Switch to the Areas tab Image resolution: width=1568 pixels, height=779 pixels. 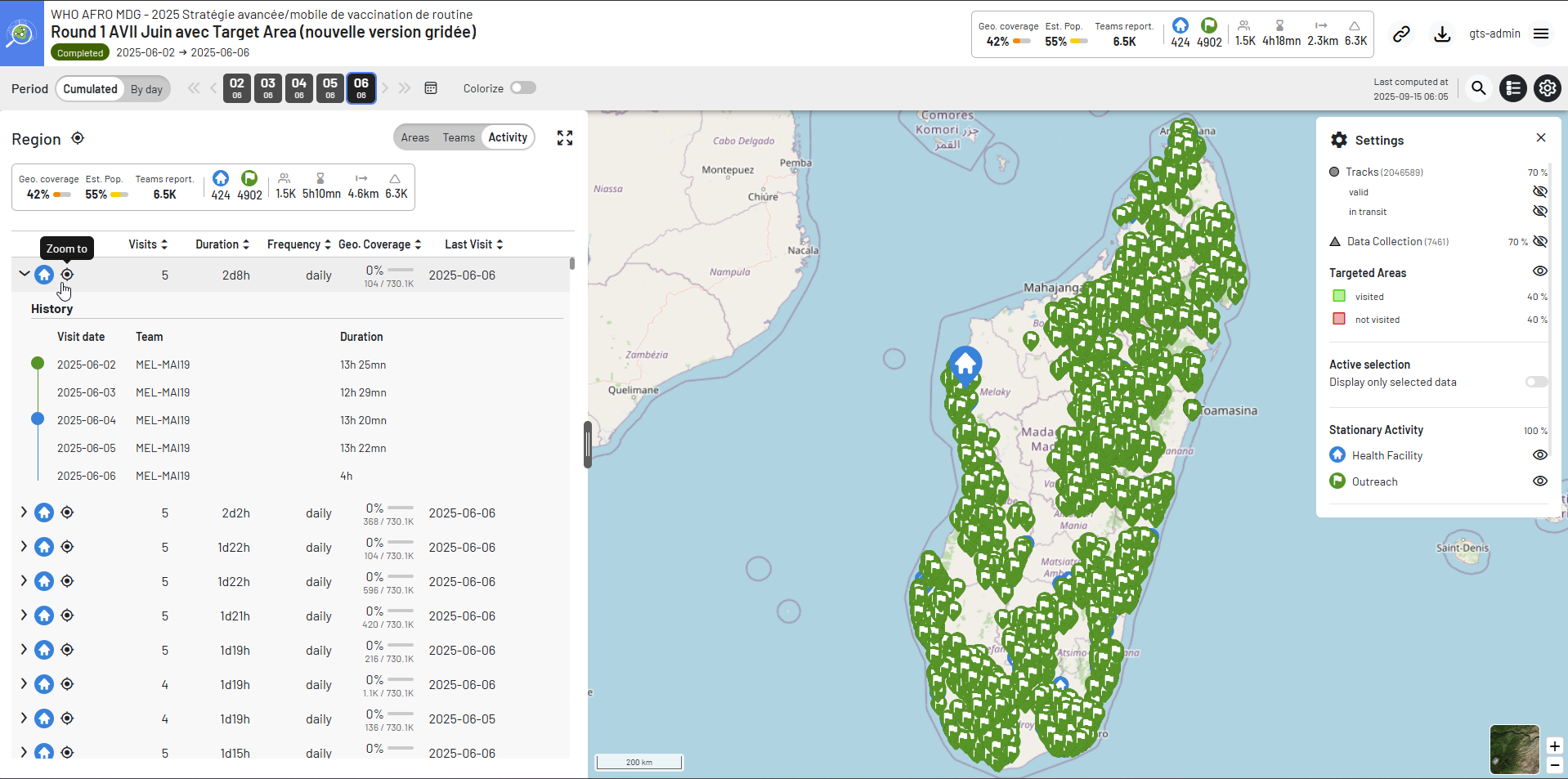click(x=414, y=138)
